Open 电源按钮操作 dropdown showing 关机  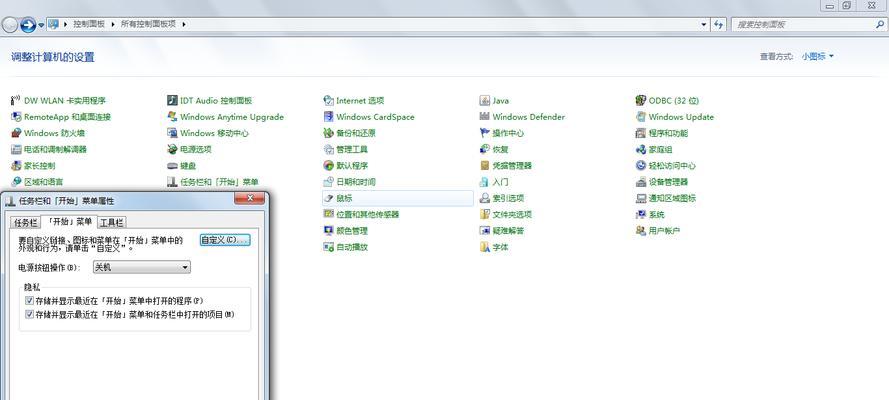point(142,267)
